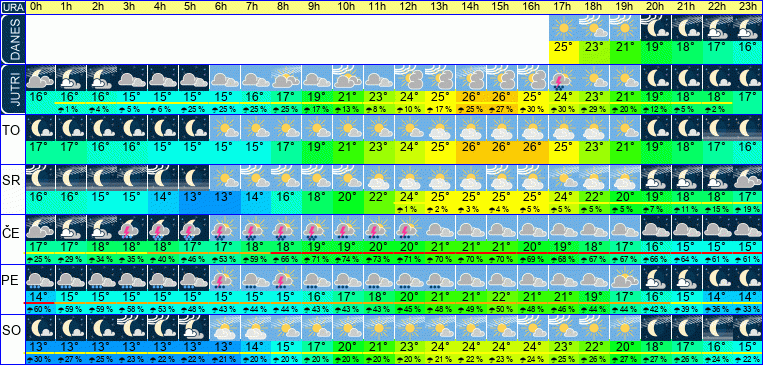Click the moon-with-cloud icon for DANES 23h
Viewport: 763px width, 365px height.
pos(748,28)
